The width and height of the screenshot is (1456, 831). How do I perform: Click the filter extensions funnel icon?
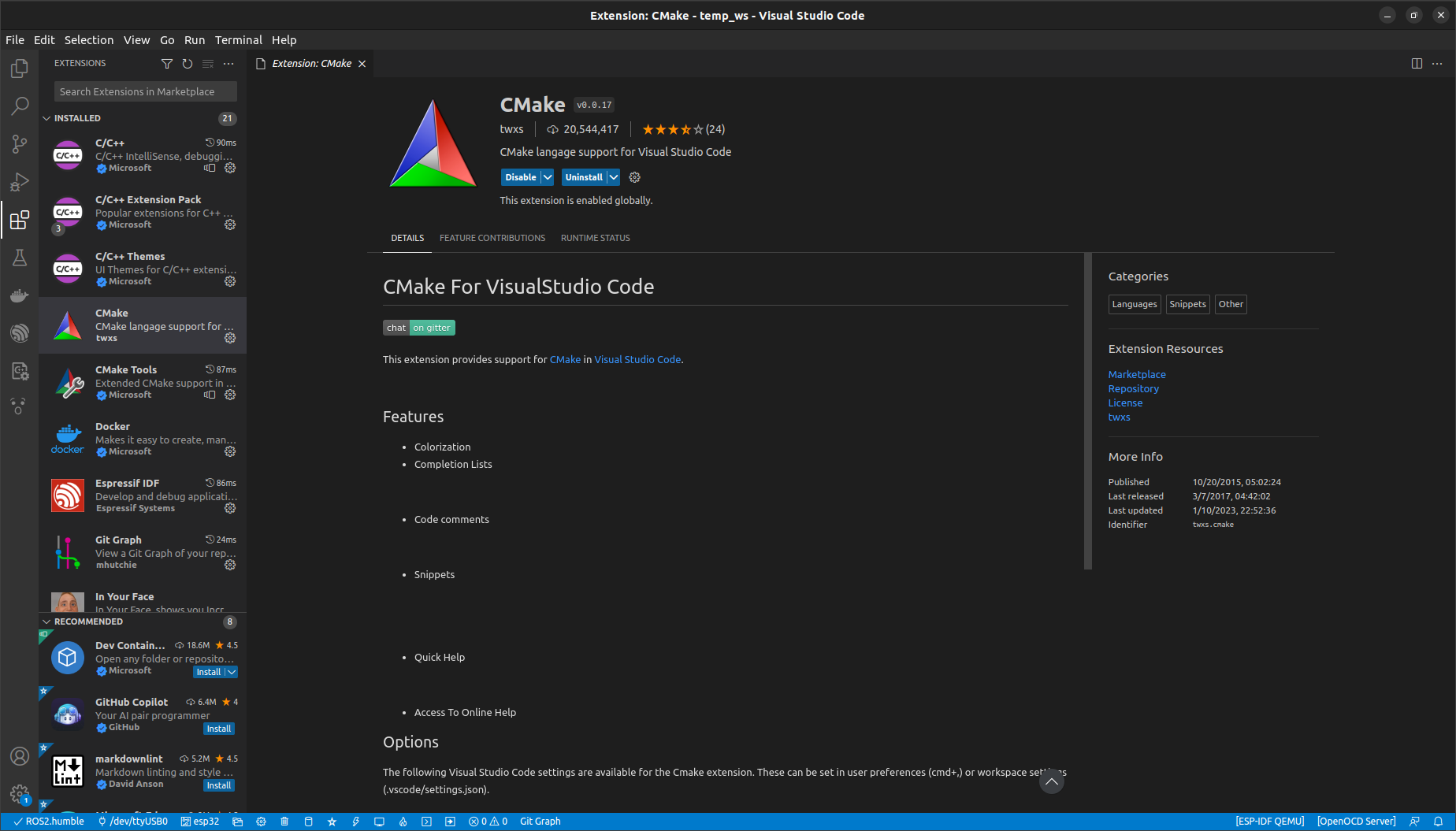pyautogui.click(x=166, y=64)
